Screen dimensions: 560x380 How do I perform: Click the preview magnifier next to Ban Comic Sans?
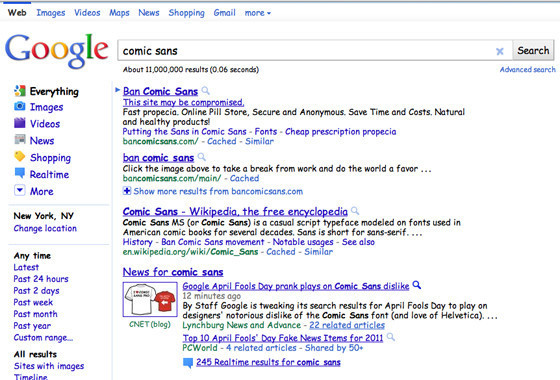tap(205, 90)
